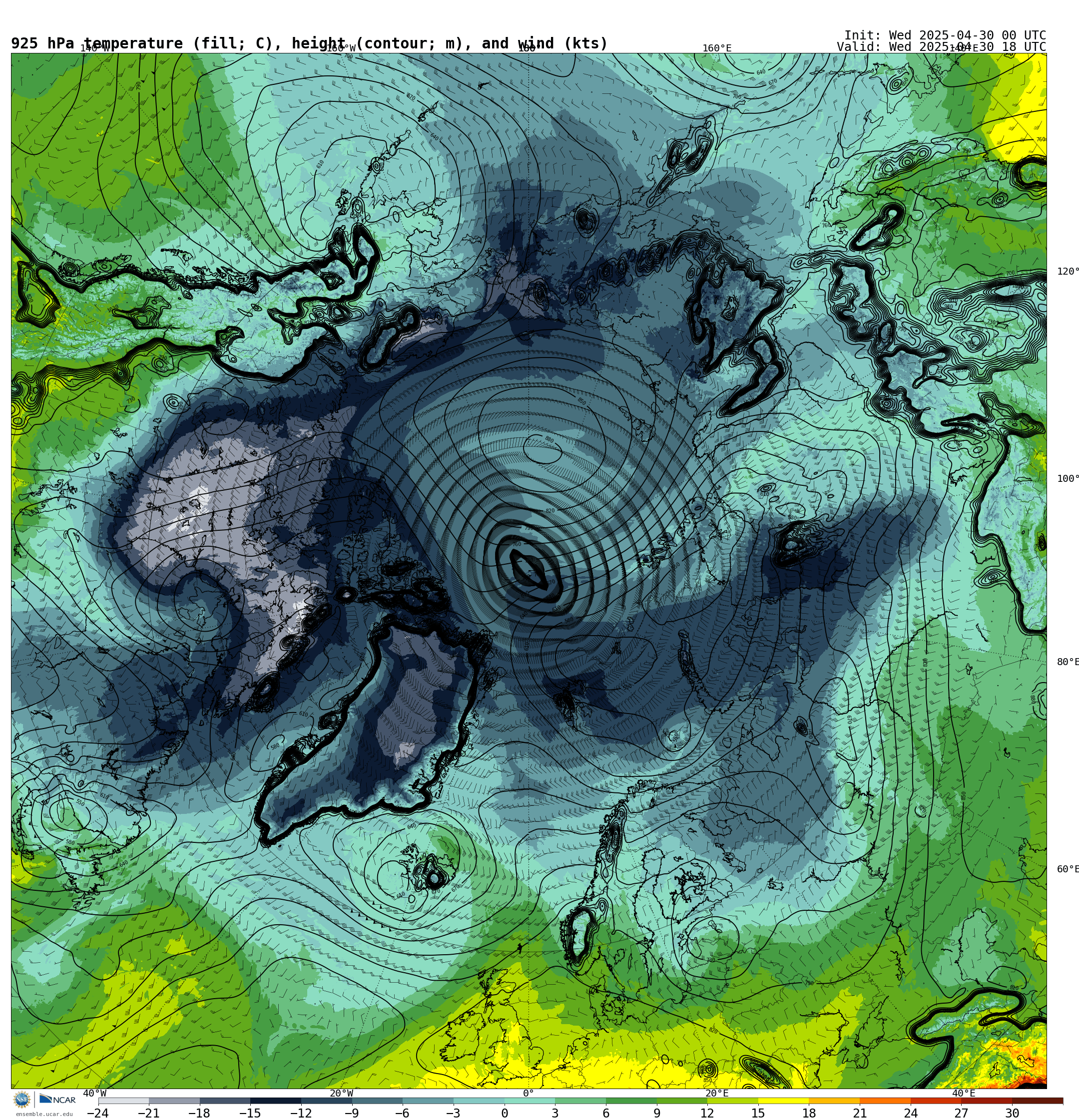Click the -6 colorbar tick label
Image resolution: width=1079 pixels, height=1120 pixels.
click(402, 1113)
